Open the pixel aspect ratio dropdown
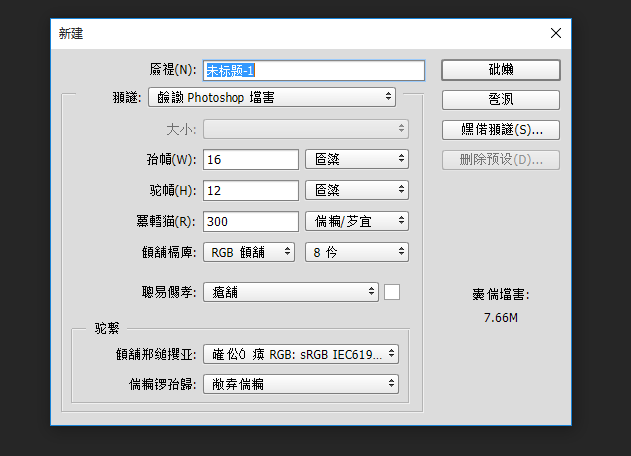The image size is (631, 456). [x=301, y=384]
